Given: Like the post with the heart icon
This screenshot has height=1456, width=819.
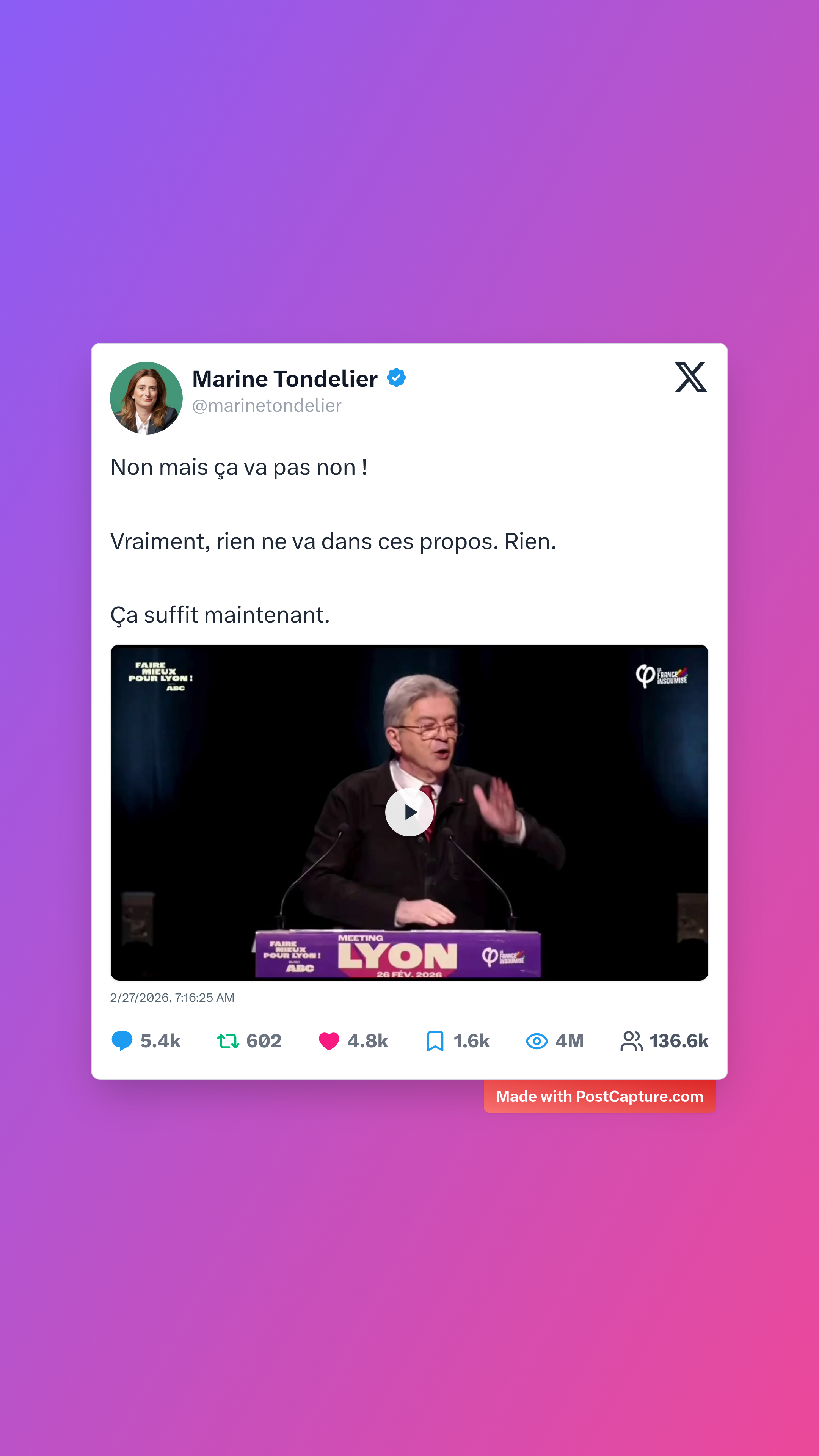Looking at the screenshot, I should click(329, 1040).
